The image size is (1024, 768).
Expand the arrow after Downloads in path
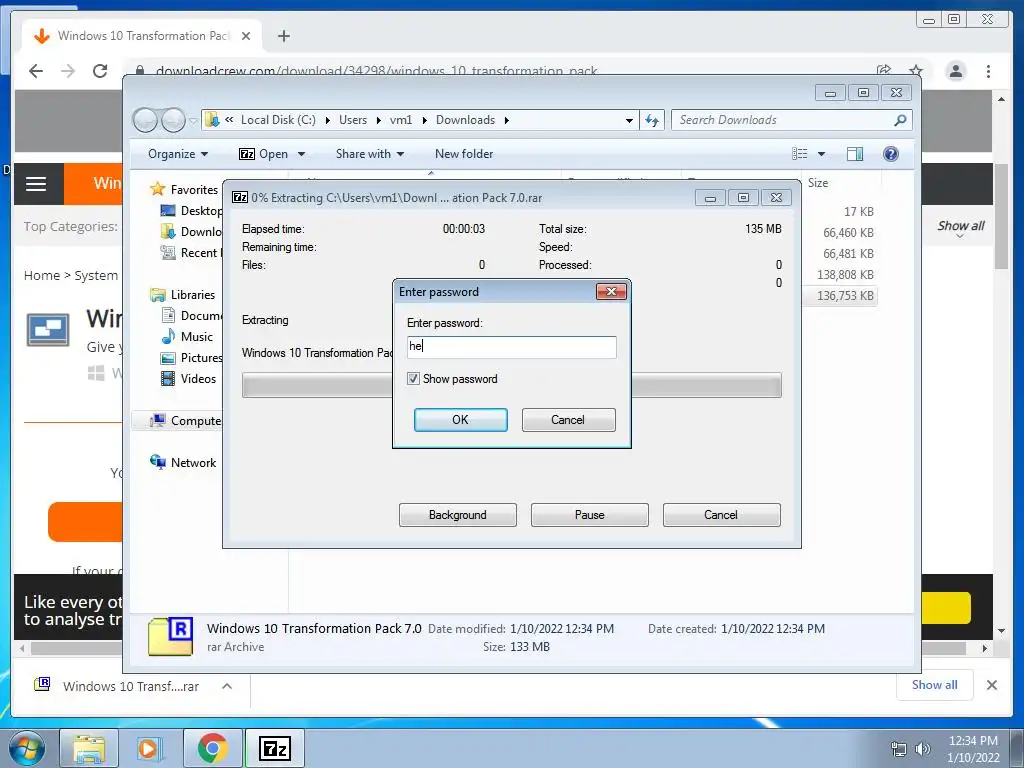[x=507, y=121]
